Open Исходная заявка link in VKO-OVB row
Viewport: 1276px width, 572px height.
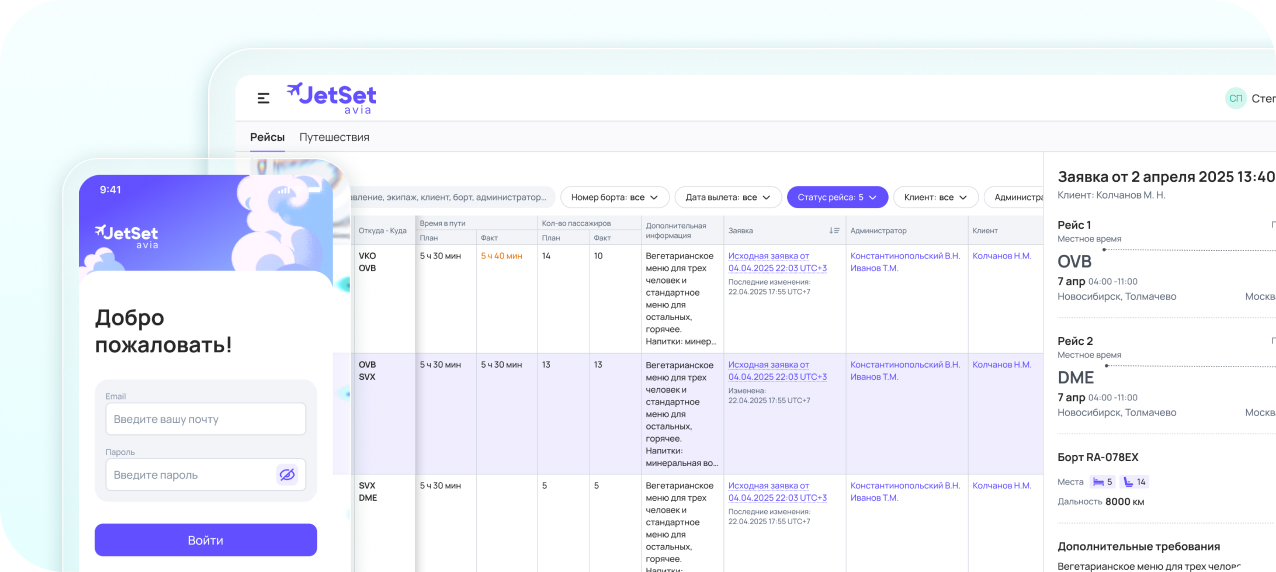[769, 255]
